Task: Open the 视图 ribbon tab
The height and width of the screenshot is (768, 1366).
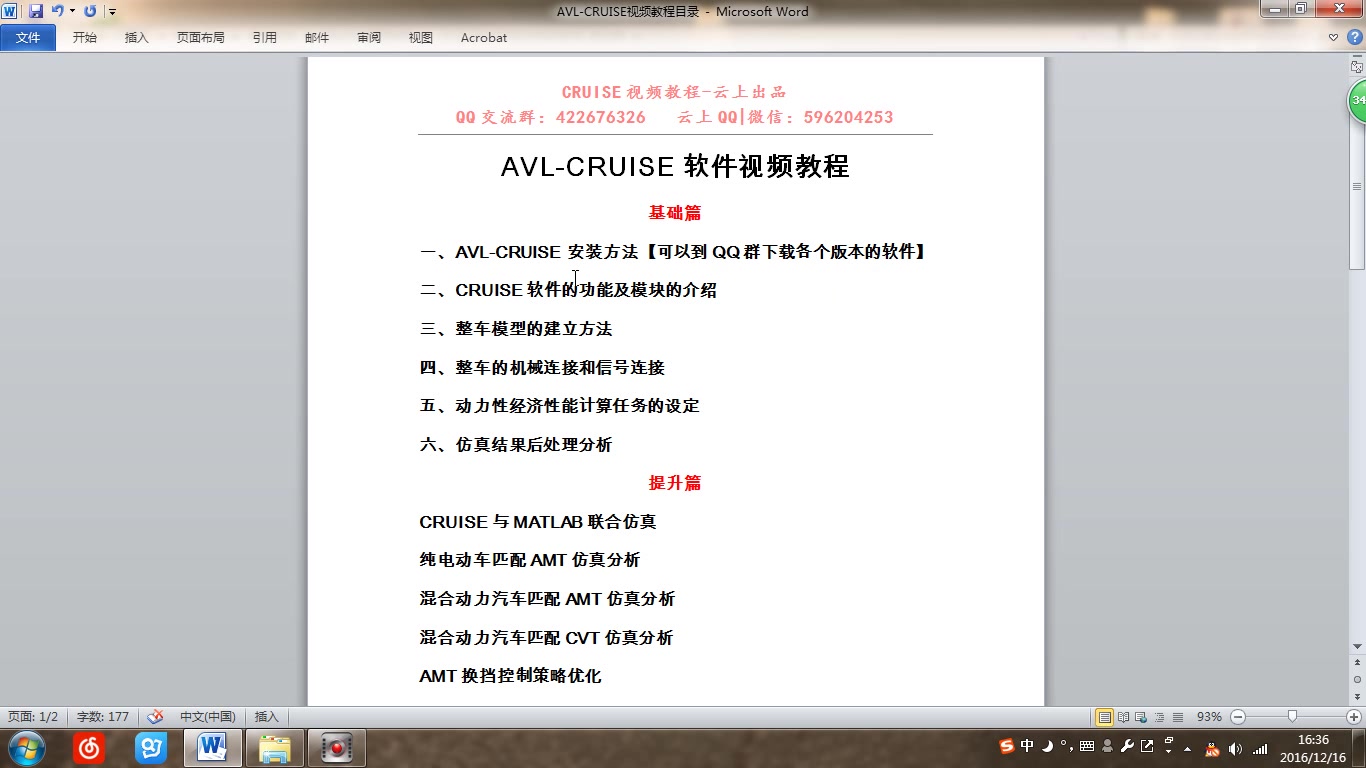Action: point(421,37)
